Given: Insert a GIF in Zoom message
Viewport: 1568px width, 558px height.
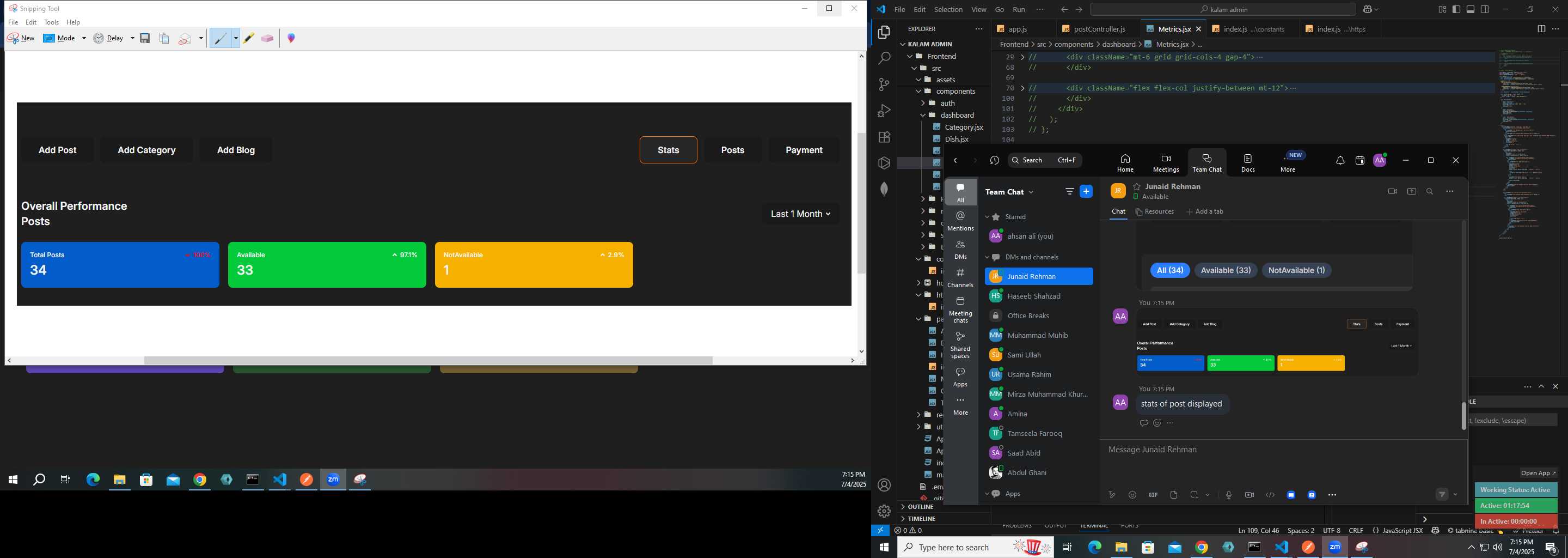Looking at the screenshot, I should tap(1153, 495).
